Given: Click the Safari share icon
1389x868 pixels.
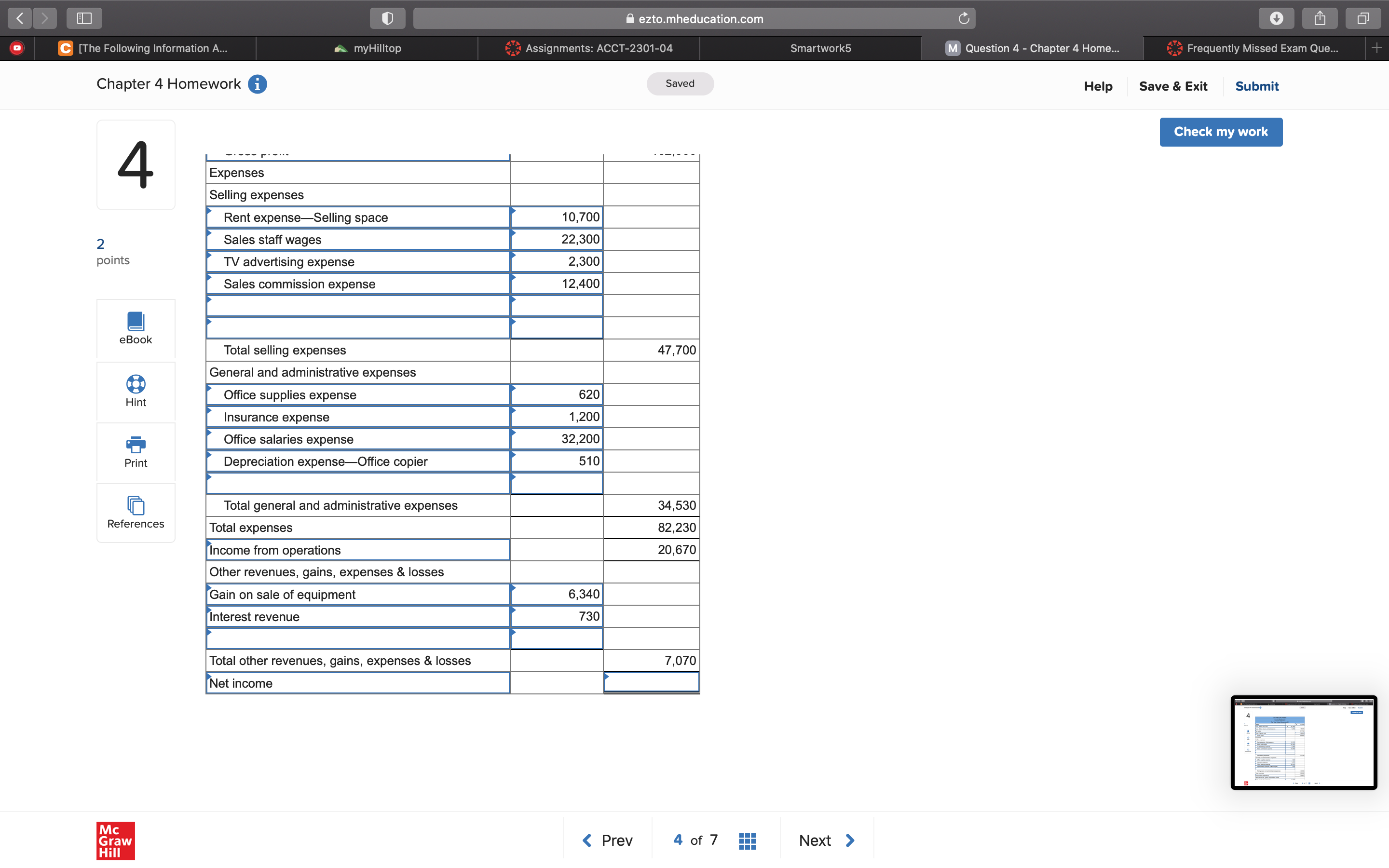Looking at the screenshot, I should [x=1320, y=18].
